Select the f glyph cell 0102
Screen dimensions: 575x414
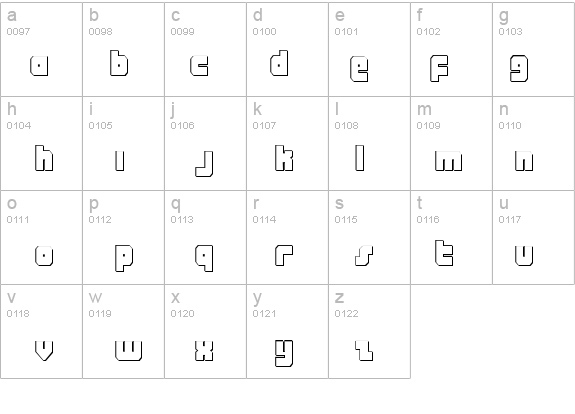451,50
